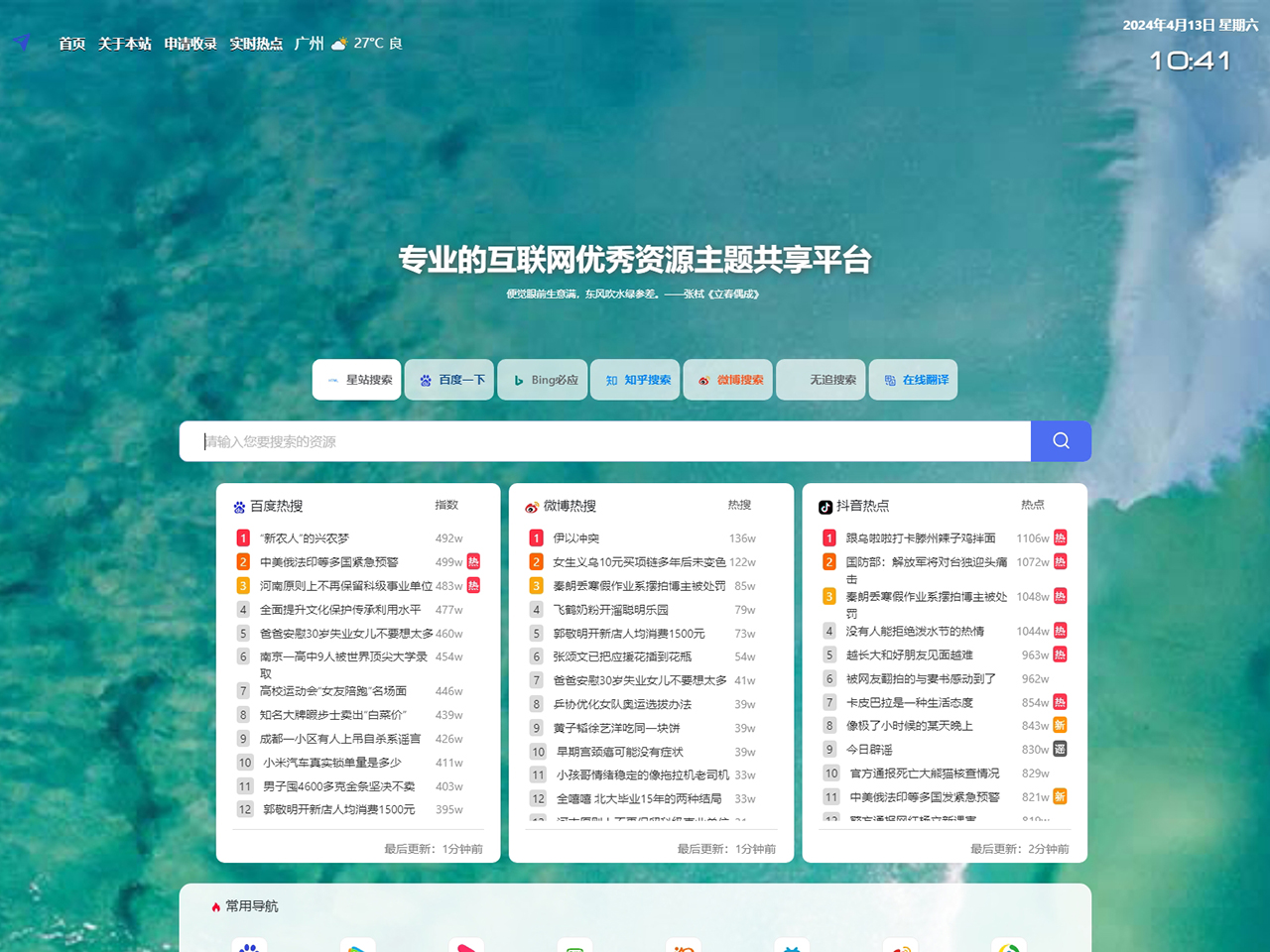
Task: Open the 关于本站 menu item
Action: 124,43
